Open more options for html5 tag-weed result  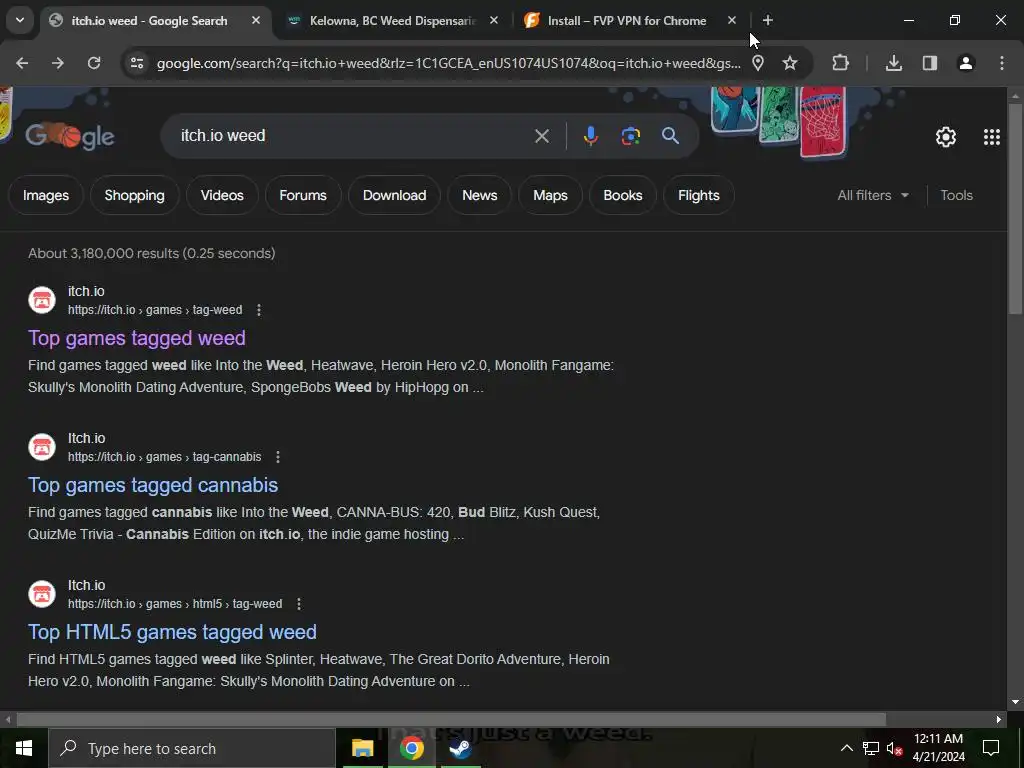point(299,604)
